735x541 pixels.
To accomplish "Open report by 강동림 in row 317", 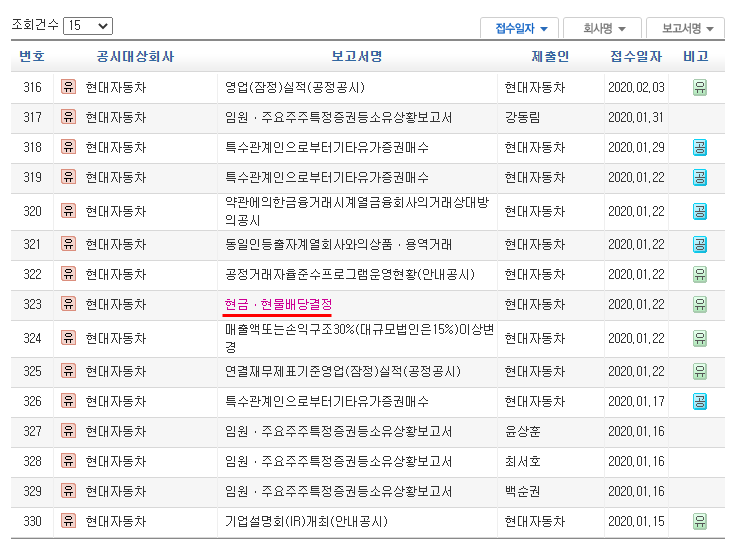I will (338, 117).
